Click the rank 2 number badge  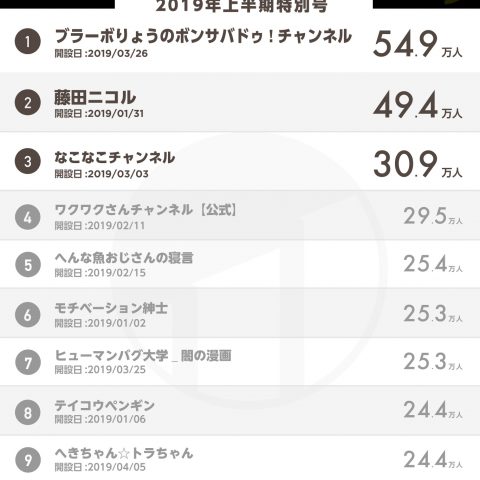[x=28, y=103]
